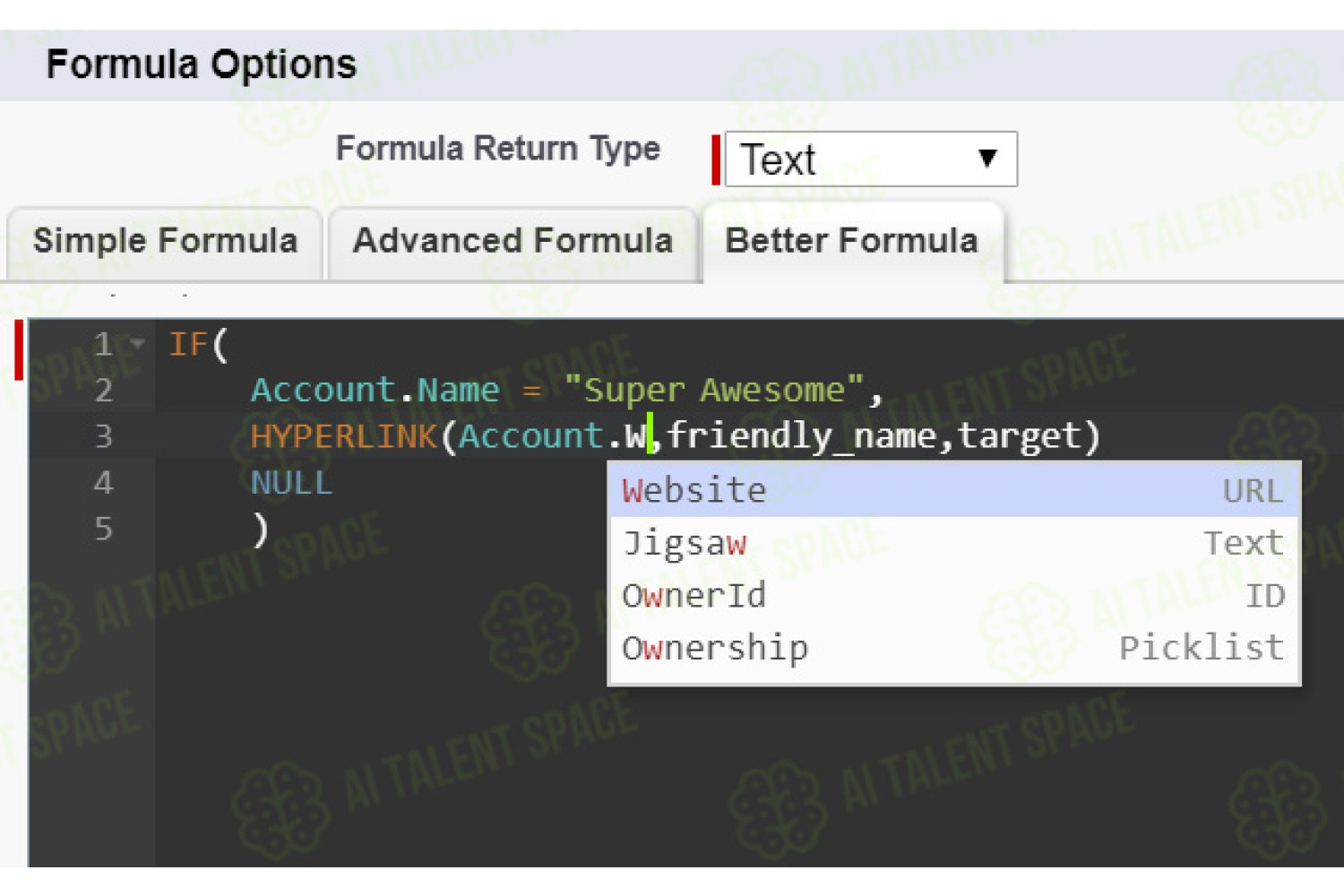The width and height of the screenshot is (1344, 896).
Task: Select the Better Formula tab
Action: (852, 242)
